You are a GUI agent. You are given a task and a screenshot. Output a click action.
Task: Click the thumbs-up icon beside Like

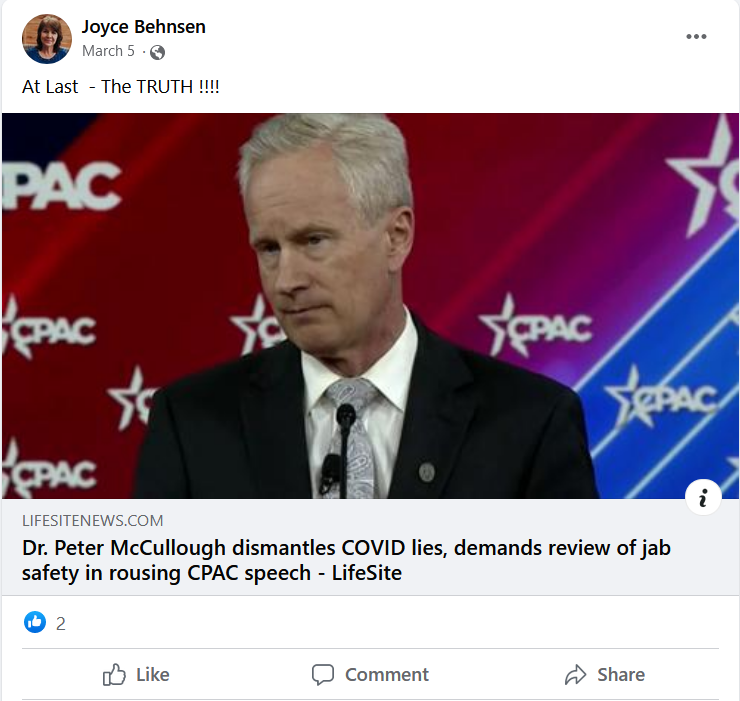click(115, 675)
